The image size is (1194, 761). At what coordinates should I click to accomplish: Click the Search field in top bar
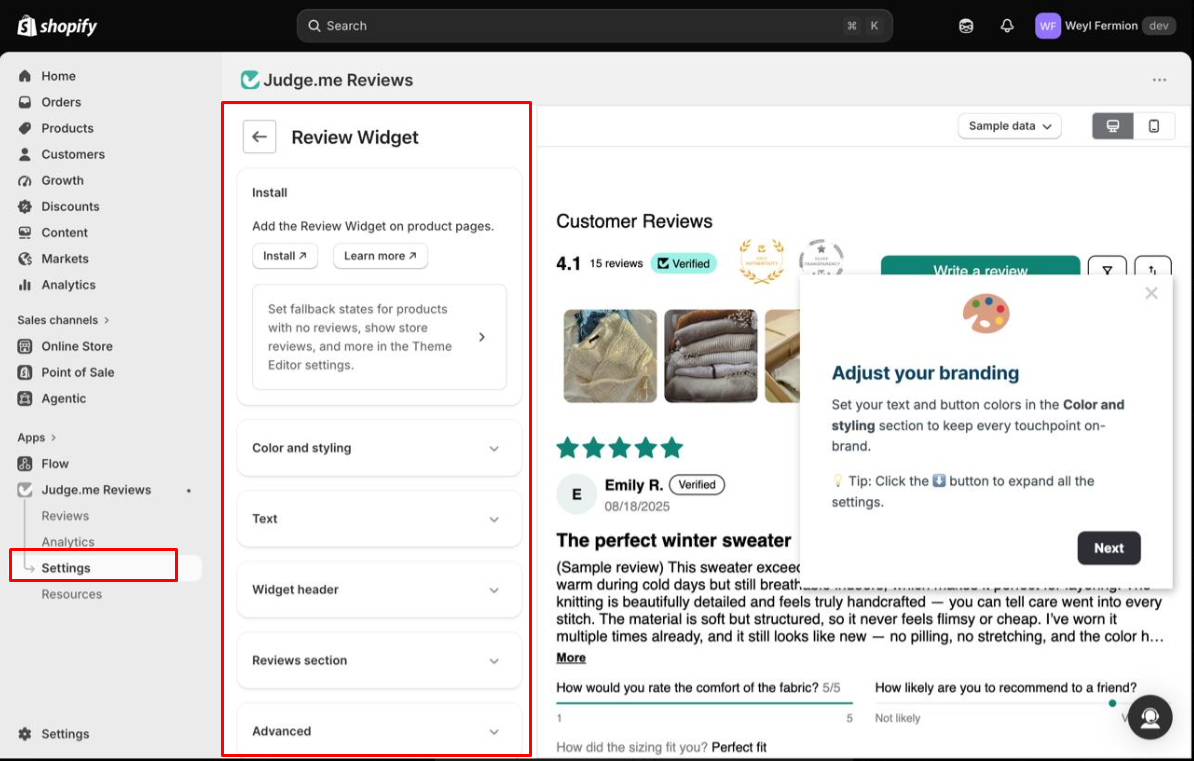tap(594, 26)
